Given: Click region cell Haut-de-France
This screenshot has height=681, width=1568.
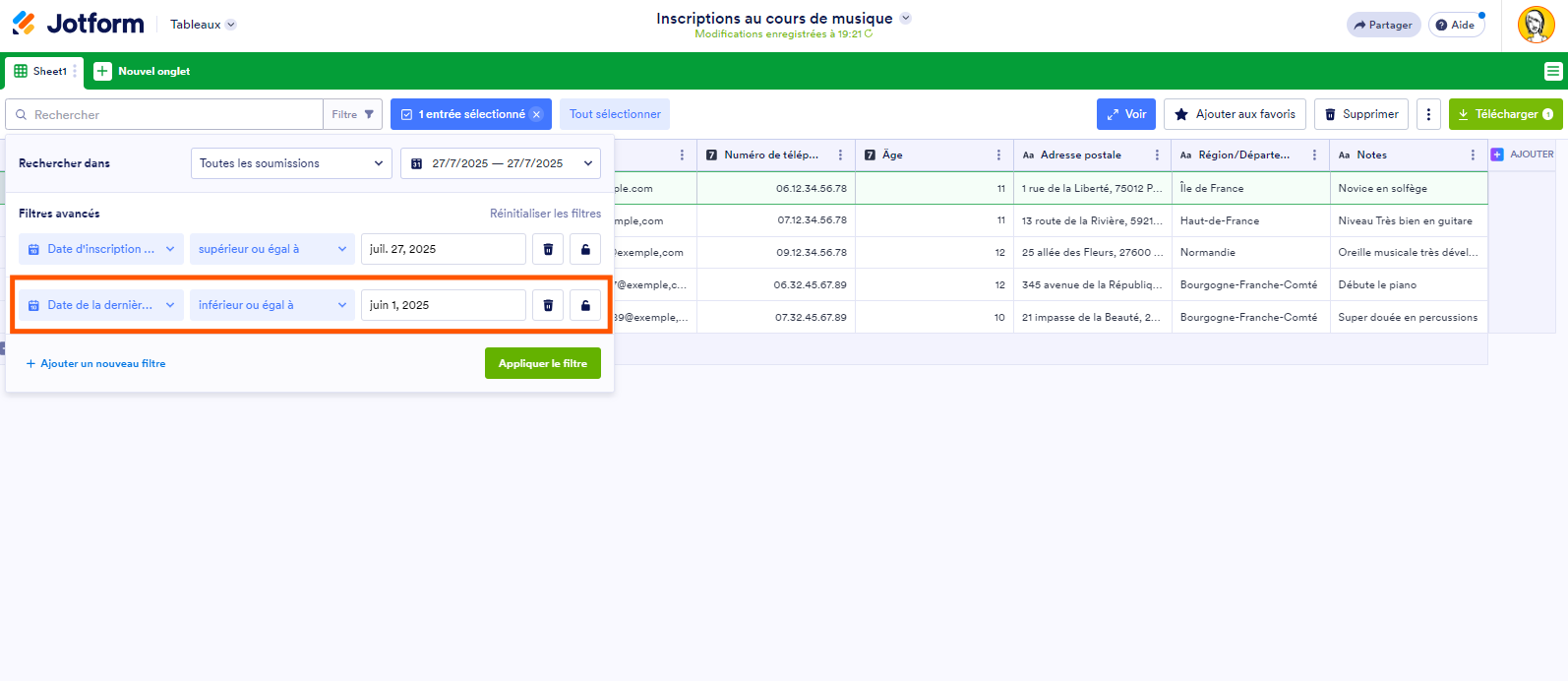Looking at the screenshot, I should 1250,220.
